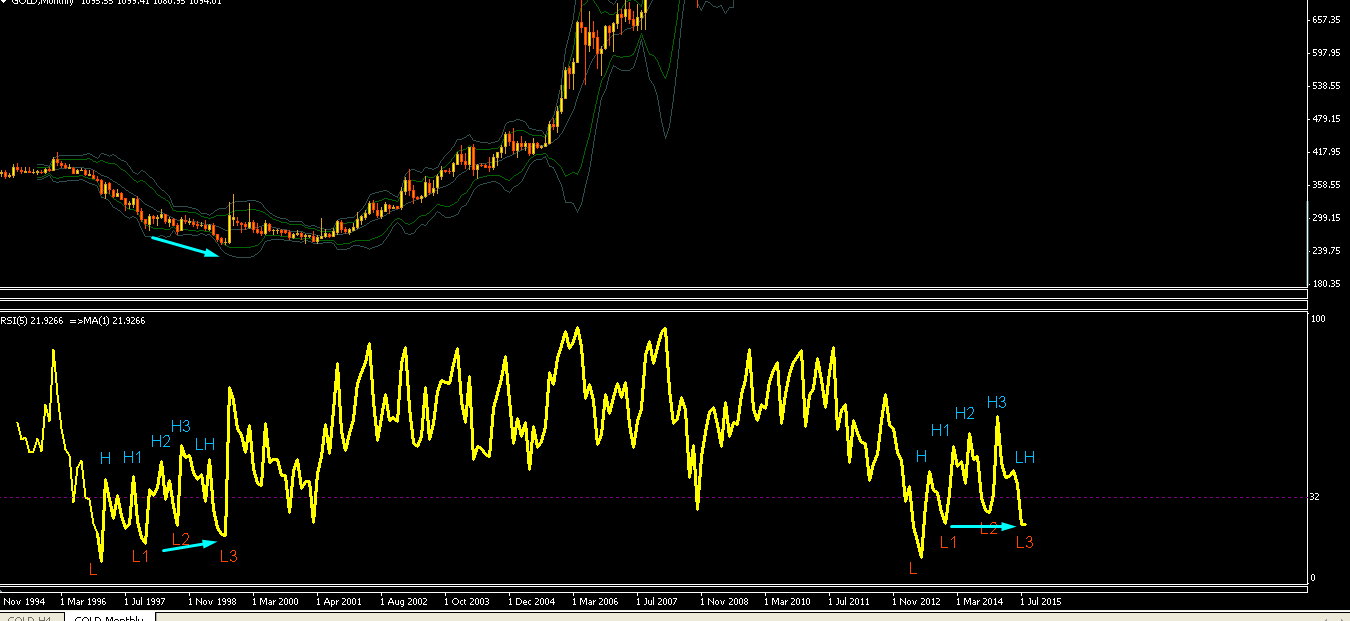
Task: Click the RSI(5) 21.9266 indicator label
Action: pyautogui.click(x=33, y=321)
